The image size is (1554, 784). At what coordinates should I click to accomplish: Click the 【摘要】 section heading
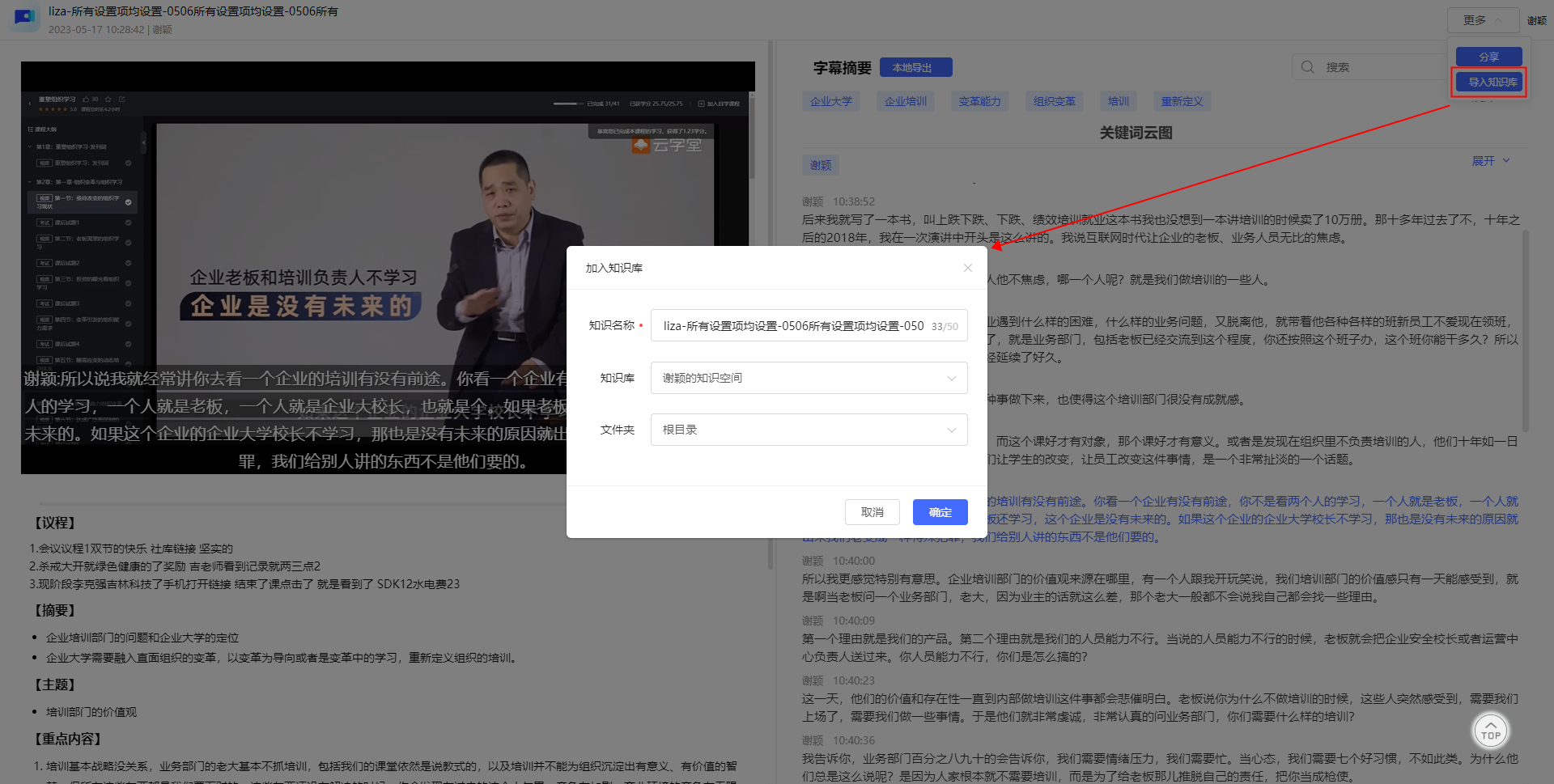[55, 610]
